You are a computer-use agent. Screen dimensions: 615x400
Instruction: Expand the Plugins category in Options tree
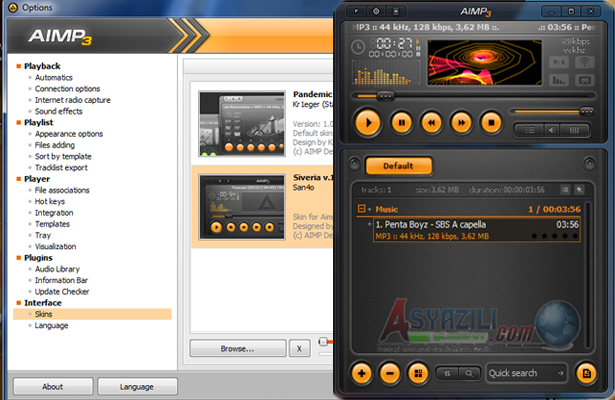coord(38,258)
